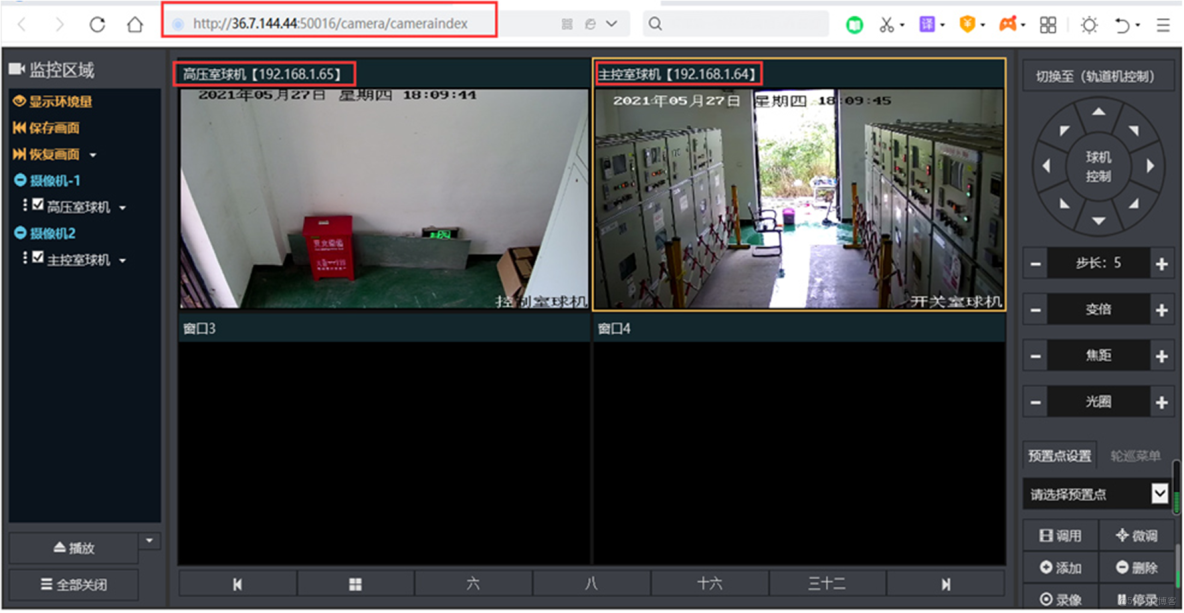Viewport: 1184px width, 613px height.
Task: Select 高压室球机 video feed window
Action: point(384,199)
